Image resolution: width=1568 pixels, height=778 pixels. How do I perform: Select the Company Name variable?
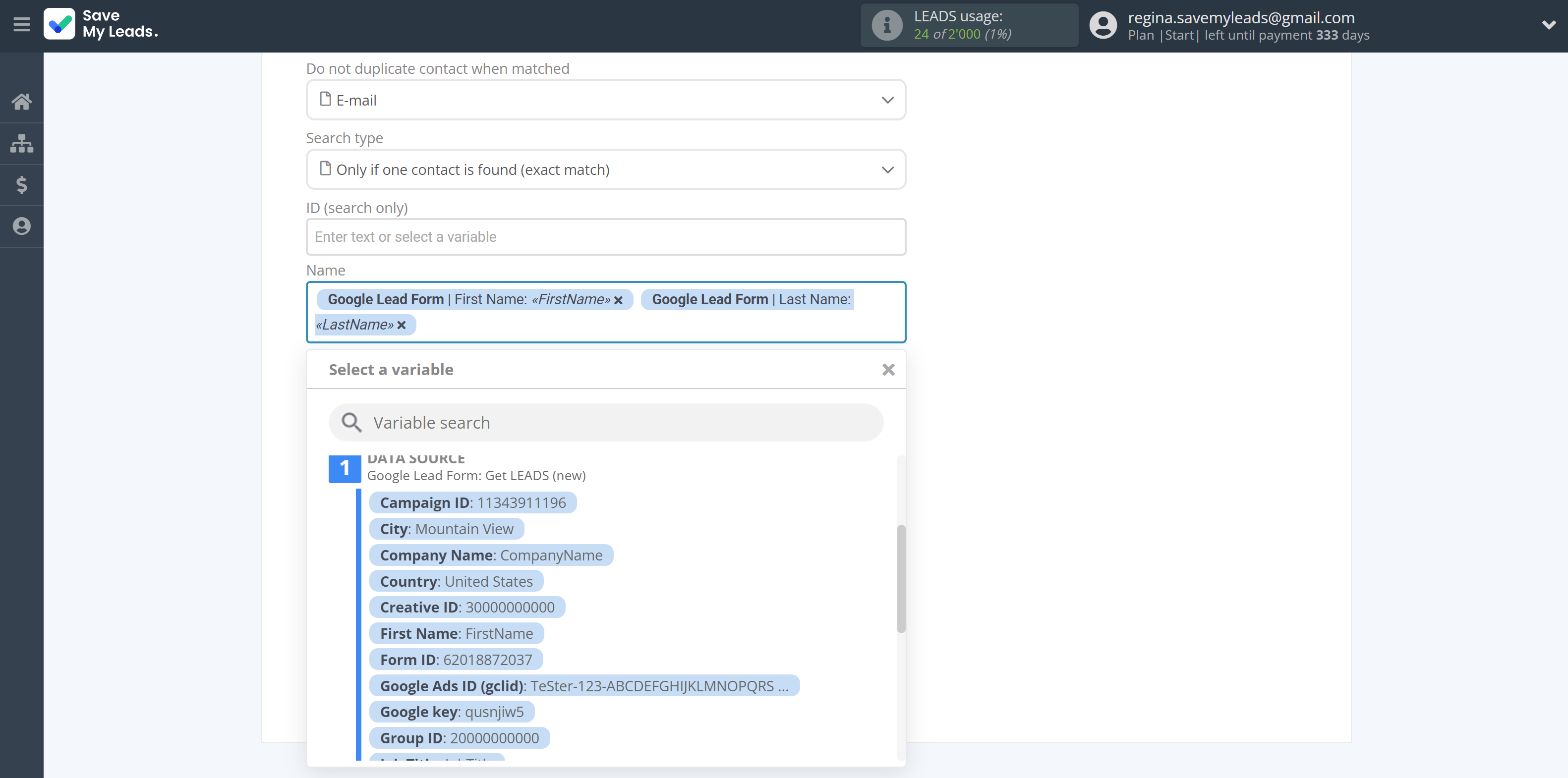[x=491, y=555]
